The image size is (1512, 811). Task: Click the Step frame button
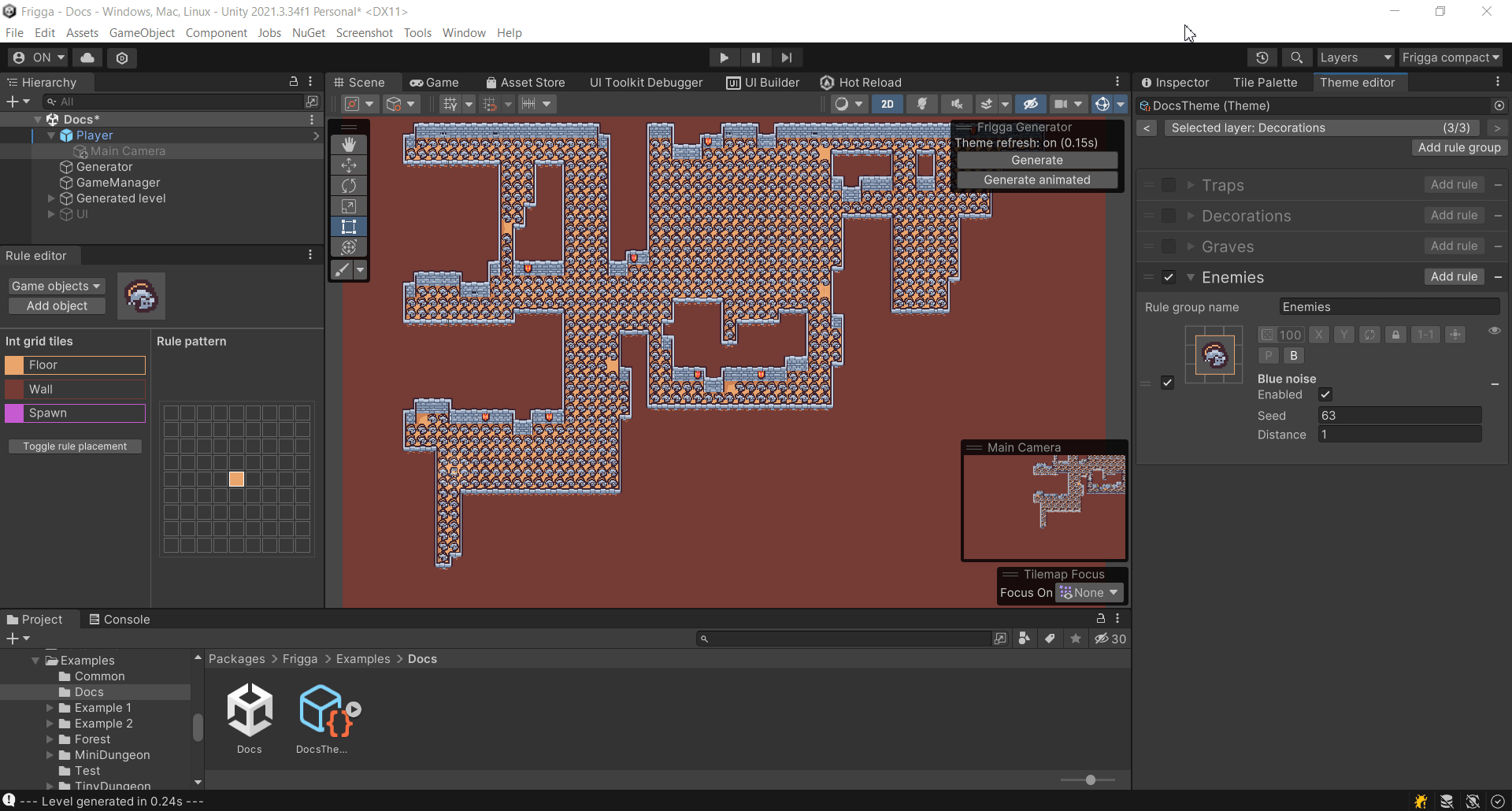(787, 57)
